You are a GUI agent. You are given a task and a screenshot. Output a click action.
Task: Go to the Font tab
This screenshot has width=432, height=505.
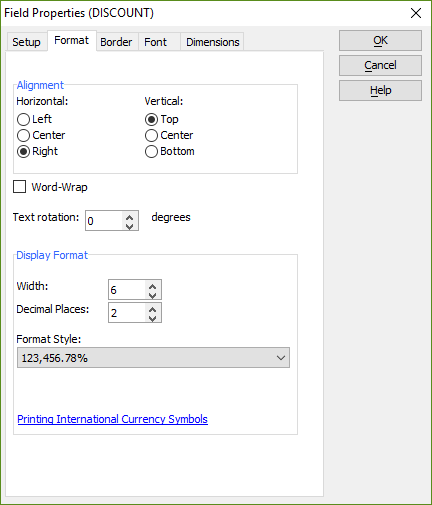(155, 42)
